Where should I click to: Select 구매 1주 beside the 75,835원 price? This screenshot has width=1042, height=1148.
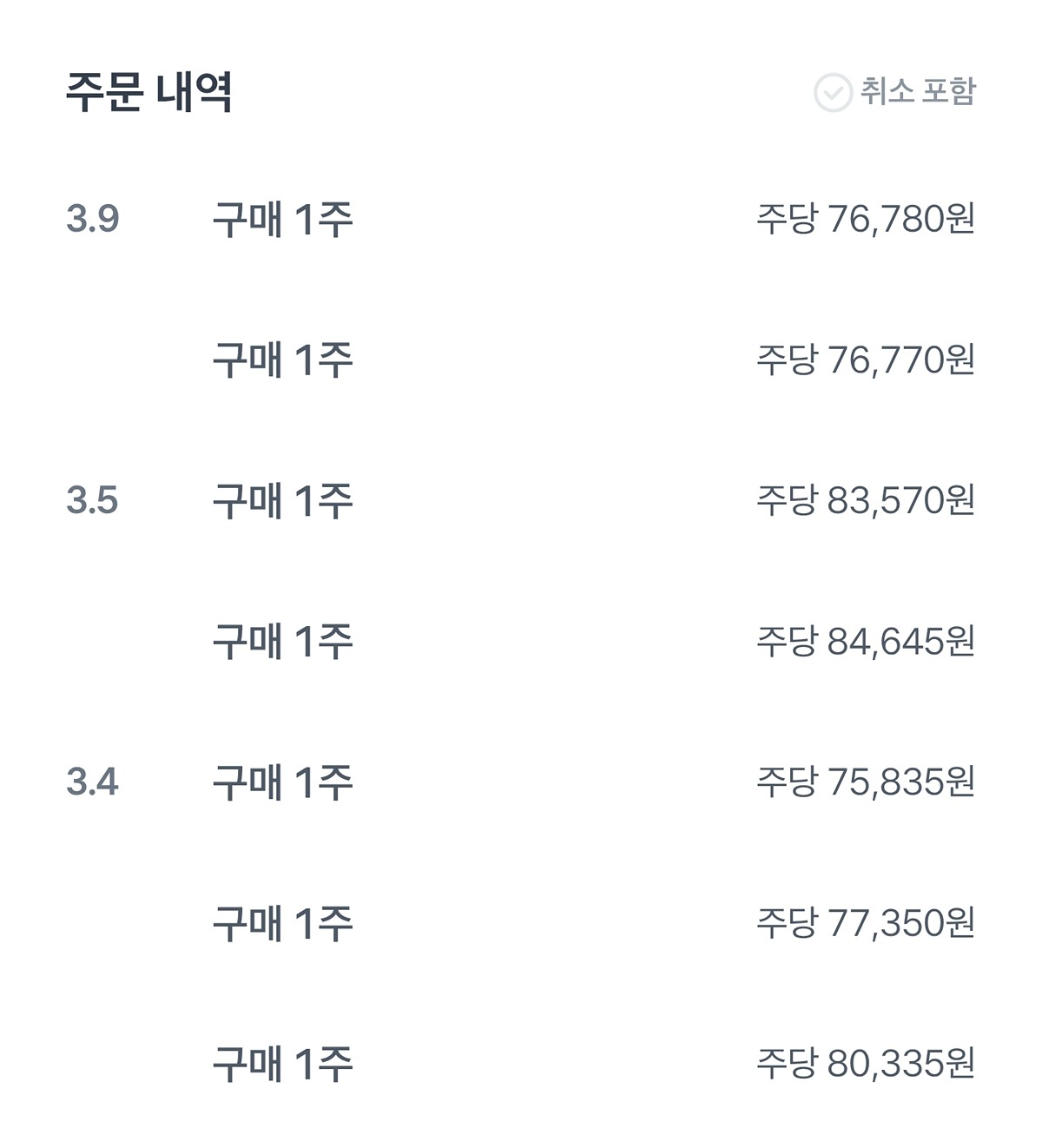click(x=283, y=782)
